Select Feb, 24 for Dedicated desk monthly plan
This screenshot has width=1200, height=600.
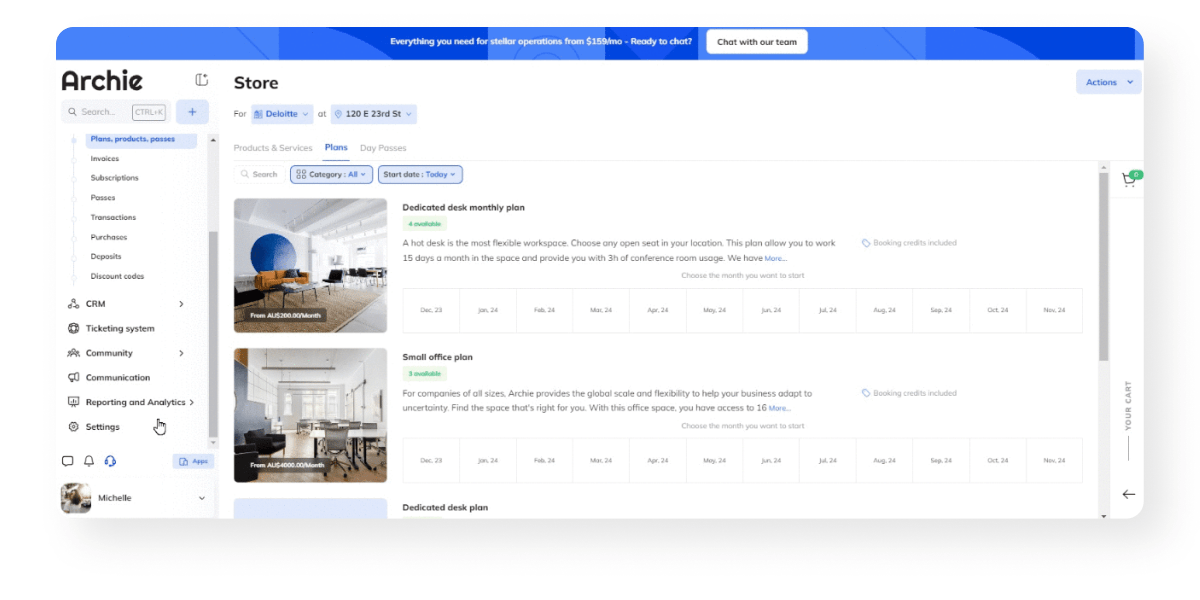544,311
